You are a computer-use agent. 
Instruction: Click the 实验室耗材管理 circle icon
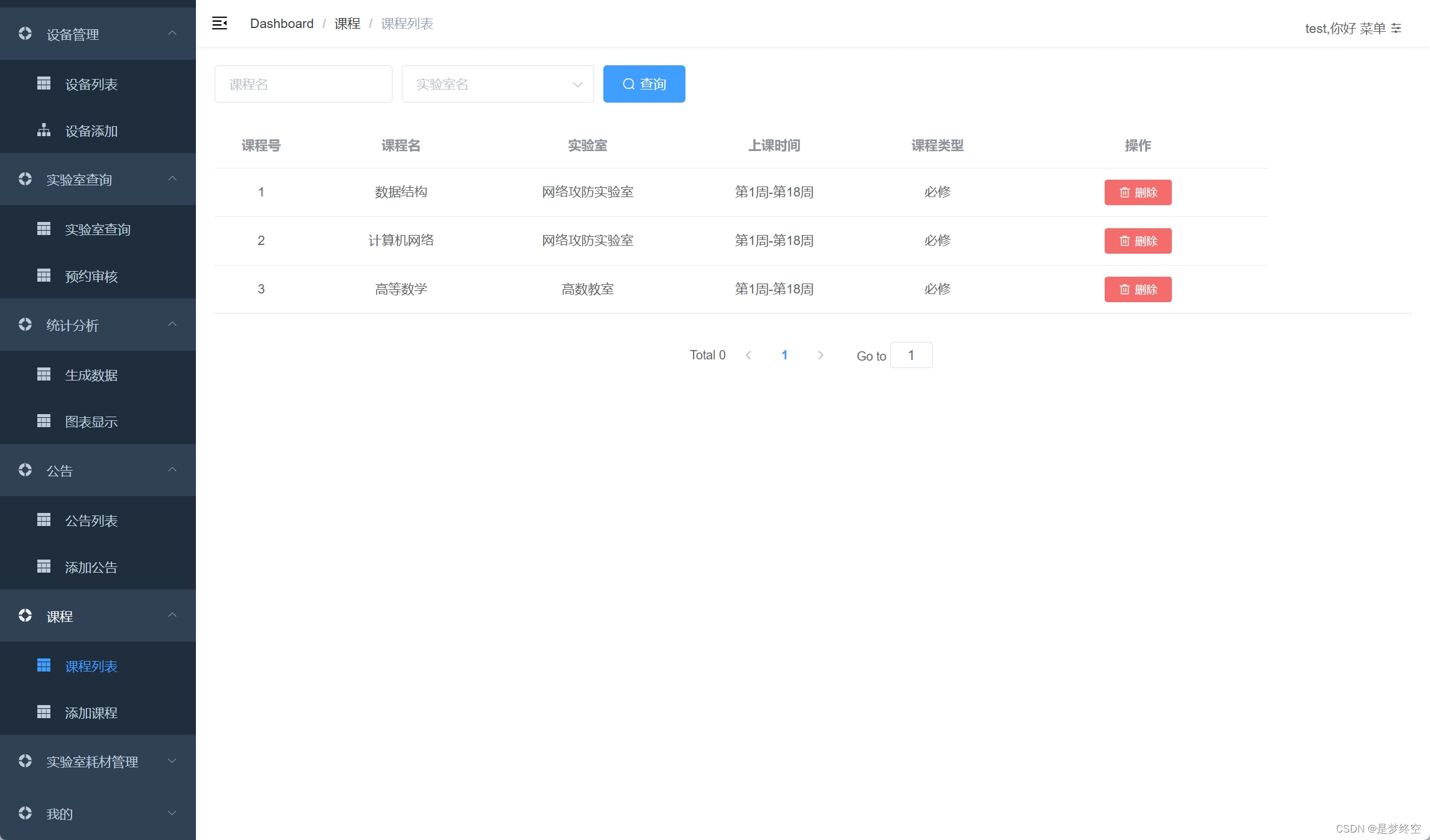click(25, 761)
